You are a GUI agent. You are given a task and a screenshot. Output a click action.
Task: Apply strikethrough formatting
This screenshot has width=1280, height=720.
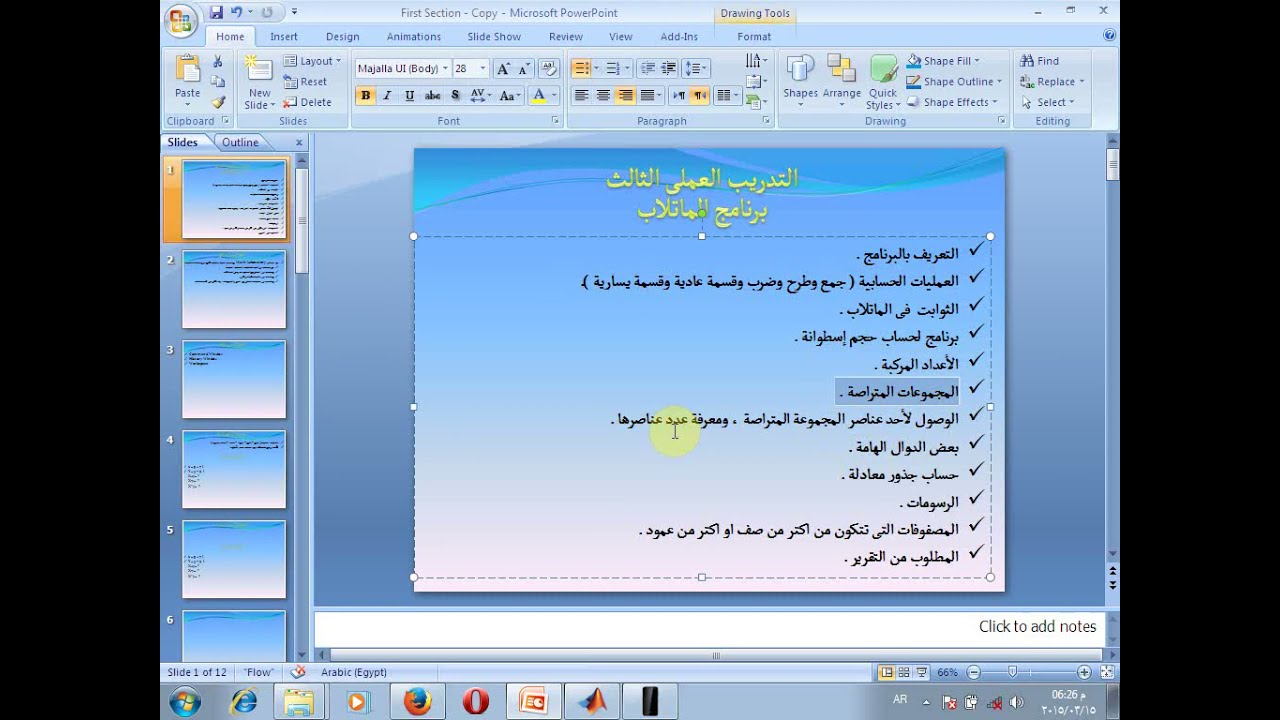click(432, 95)
